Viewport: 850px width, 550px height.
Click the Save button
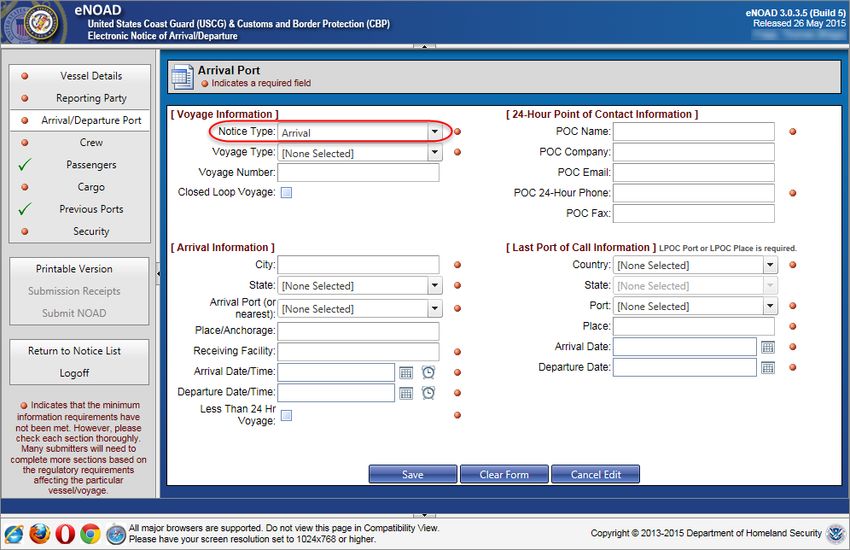(x=413, y=474)
